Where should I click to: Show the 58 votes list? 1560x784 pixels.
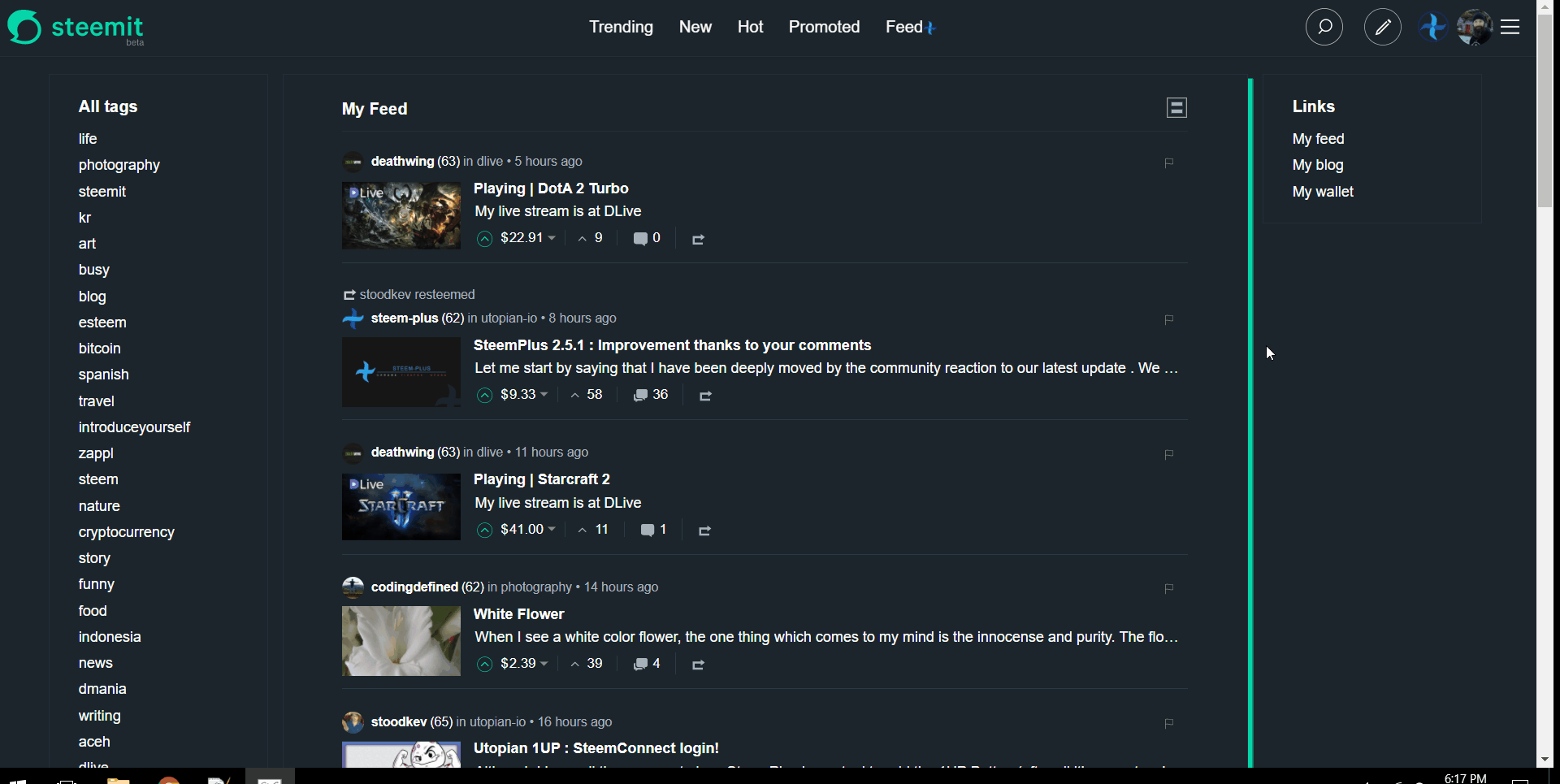coord(587,395)
